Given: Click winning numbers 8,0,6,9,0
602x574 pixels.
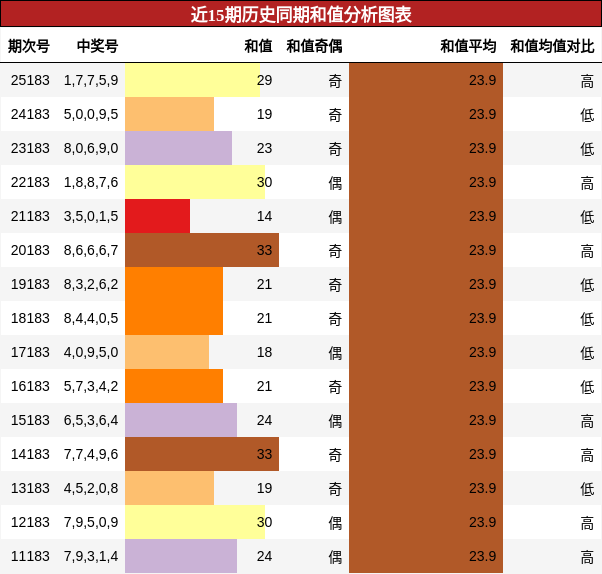Looking at the screenshot, I should coord(91,148).
